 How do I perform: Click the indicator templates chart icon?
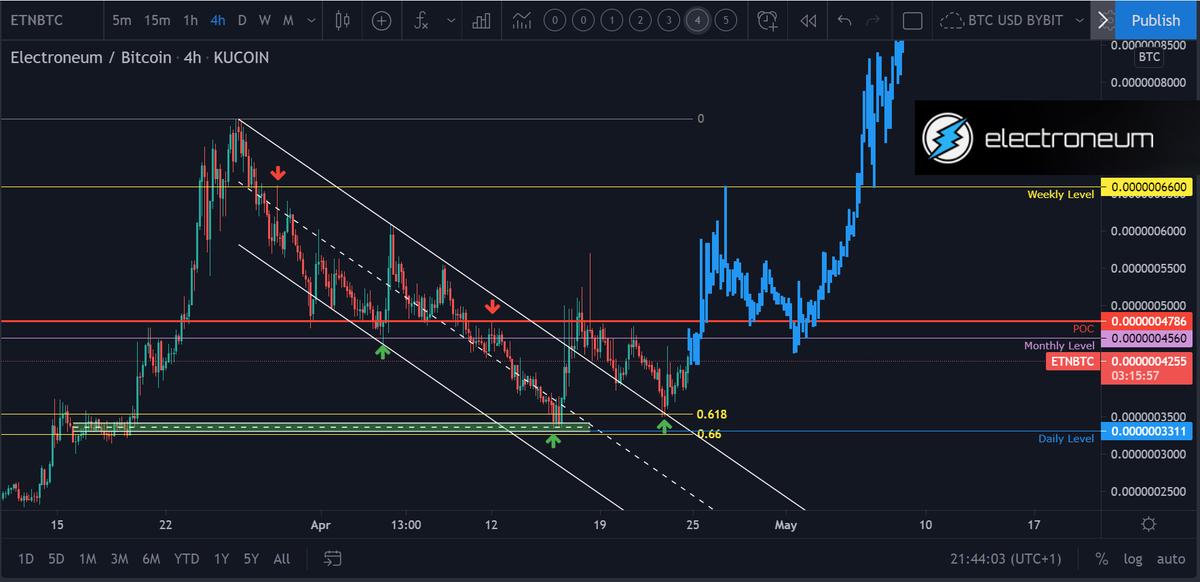520,20
